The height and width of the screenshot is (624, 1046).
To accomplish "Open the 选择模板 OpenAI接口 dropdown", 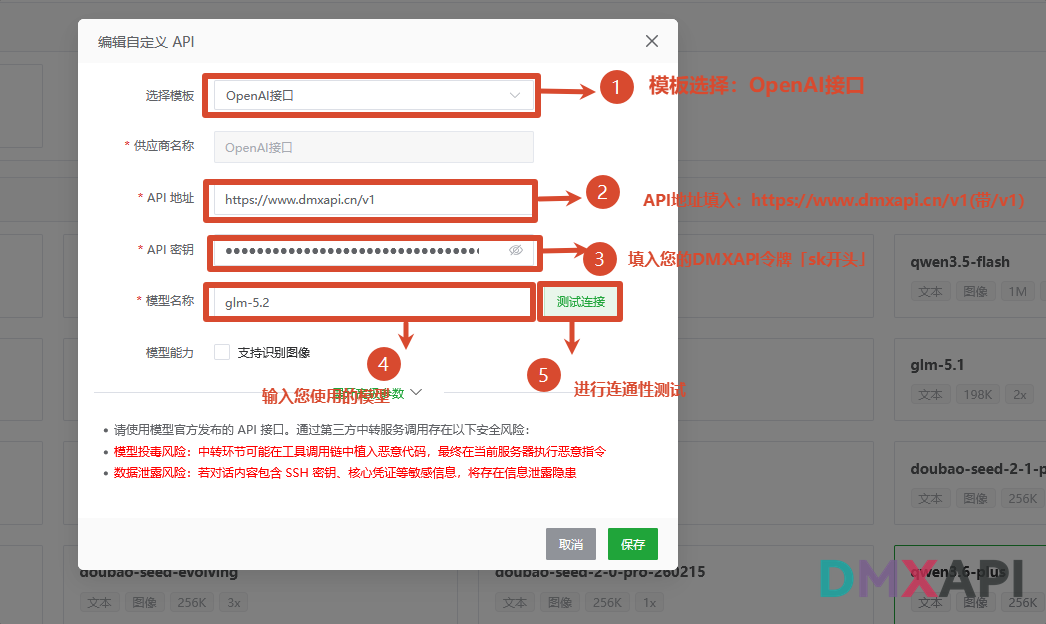I will [374, 95].
